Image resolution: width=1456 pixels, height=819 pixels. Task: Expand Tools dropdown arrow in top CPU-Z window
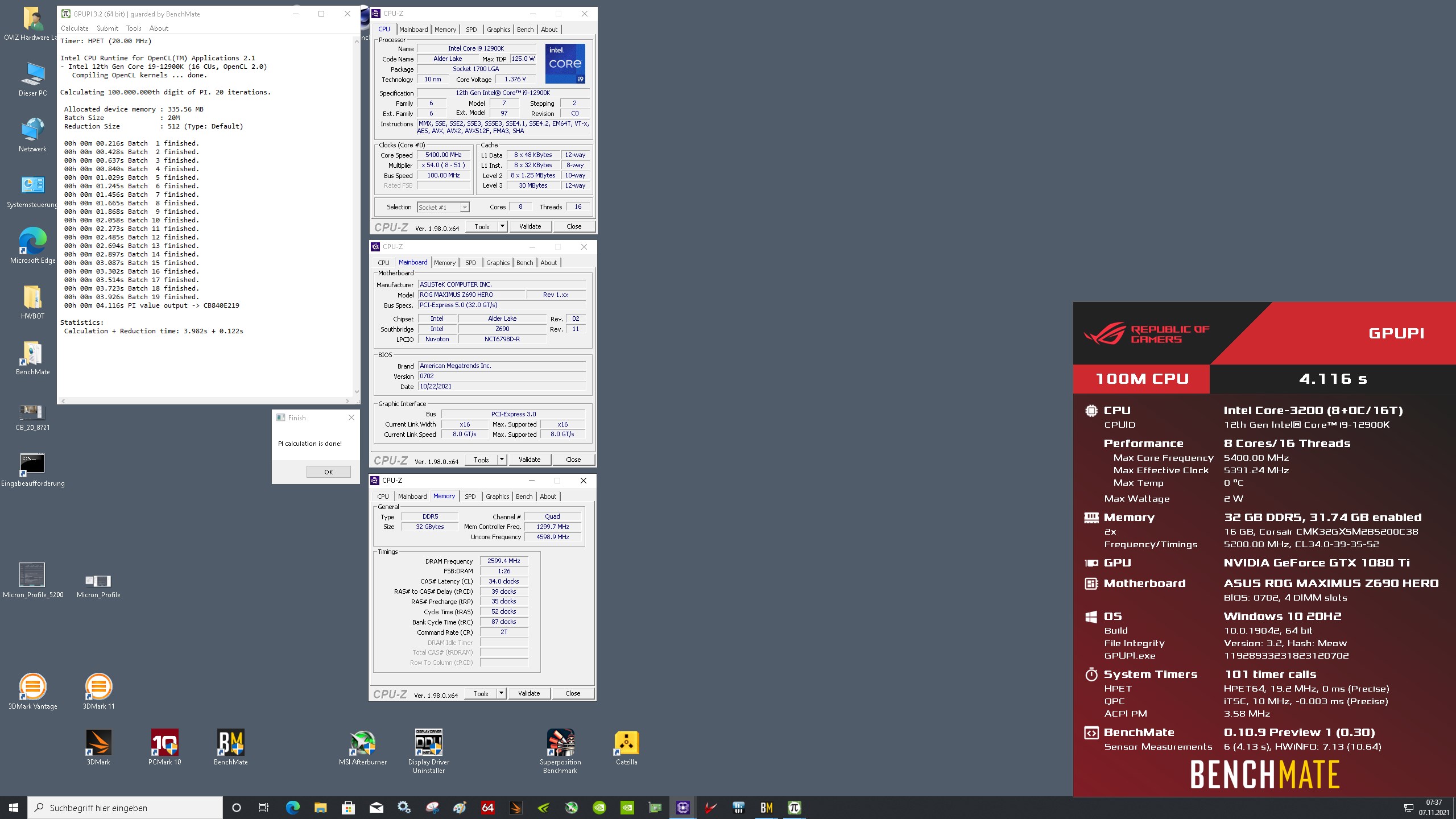[502, 226]
